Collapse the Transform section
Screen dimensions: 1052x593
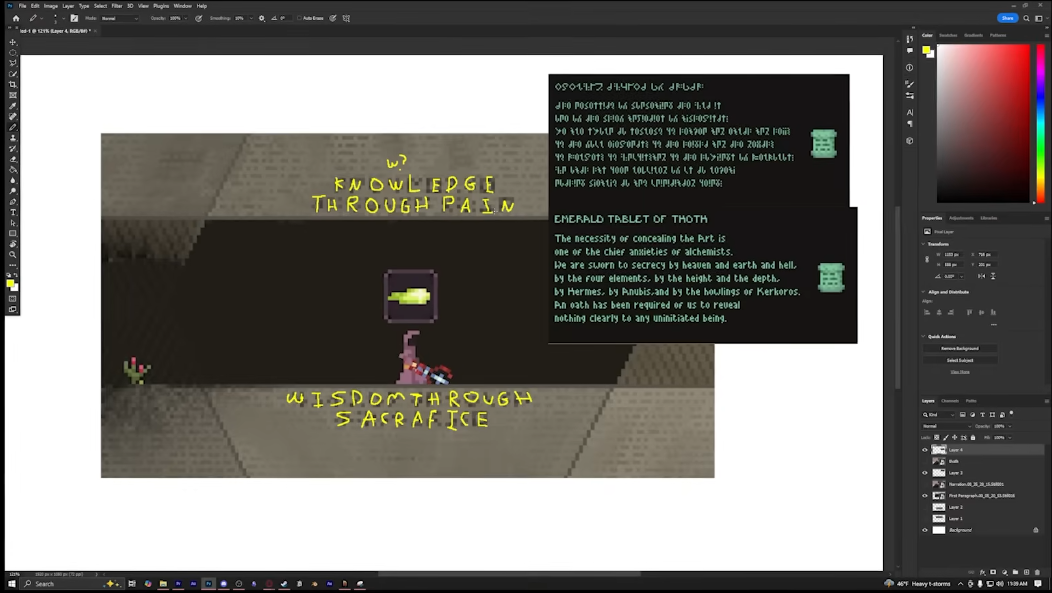click(924, 244)
